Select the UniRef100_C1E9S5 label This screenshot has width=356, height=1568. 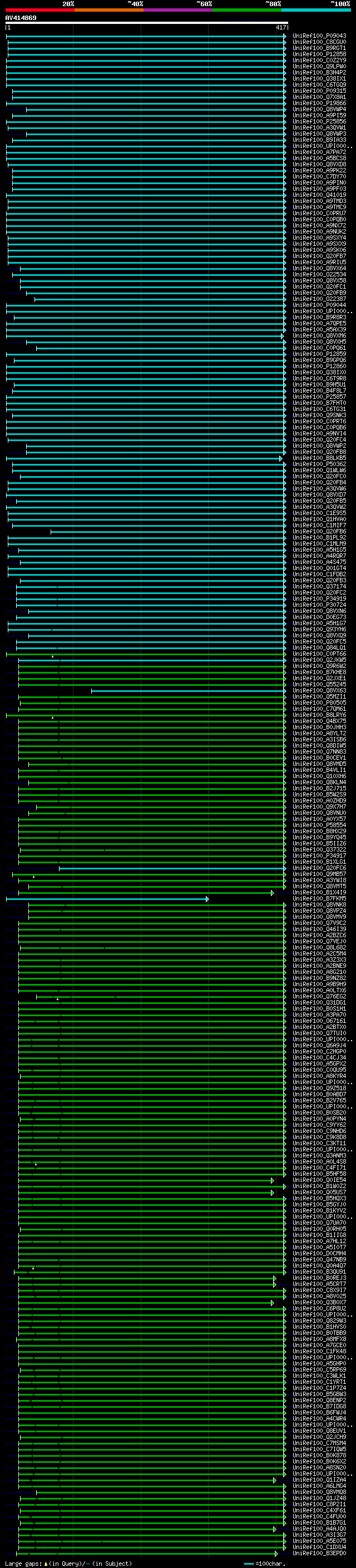pyautogui.click(x=319, y=513)
